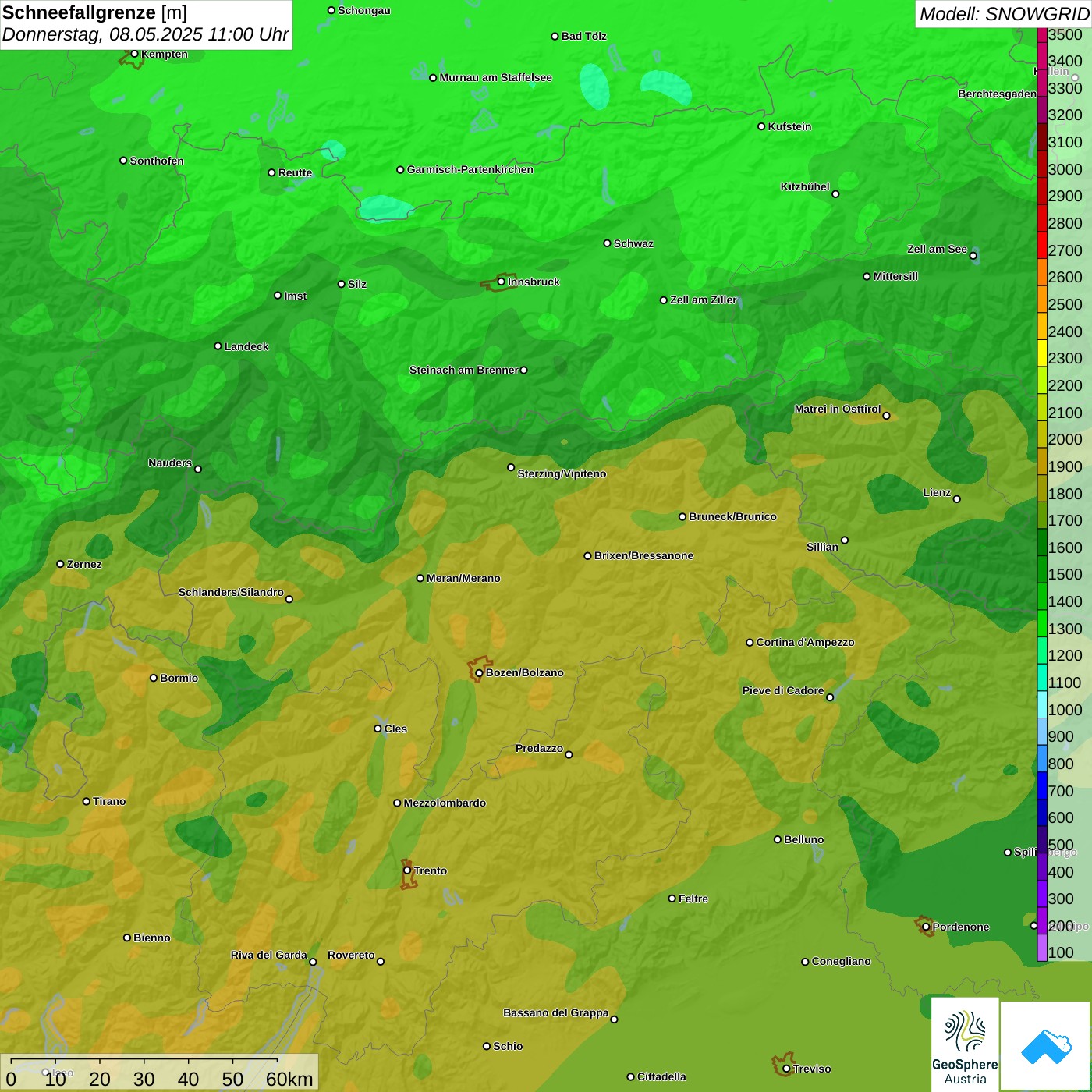Screen dimensions: 1092x1092
Task: Click the yellow 2300 legend color swatch
Action: (1041, 353)
